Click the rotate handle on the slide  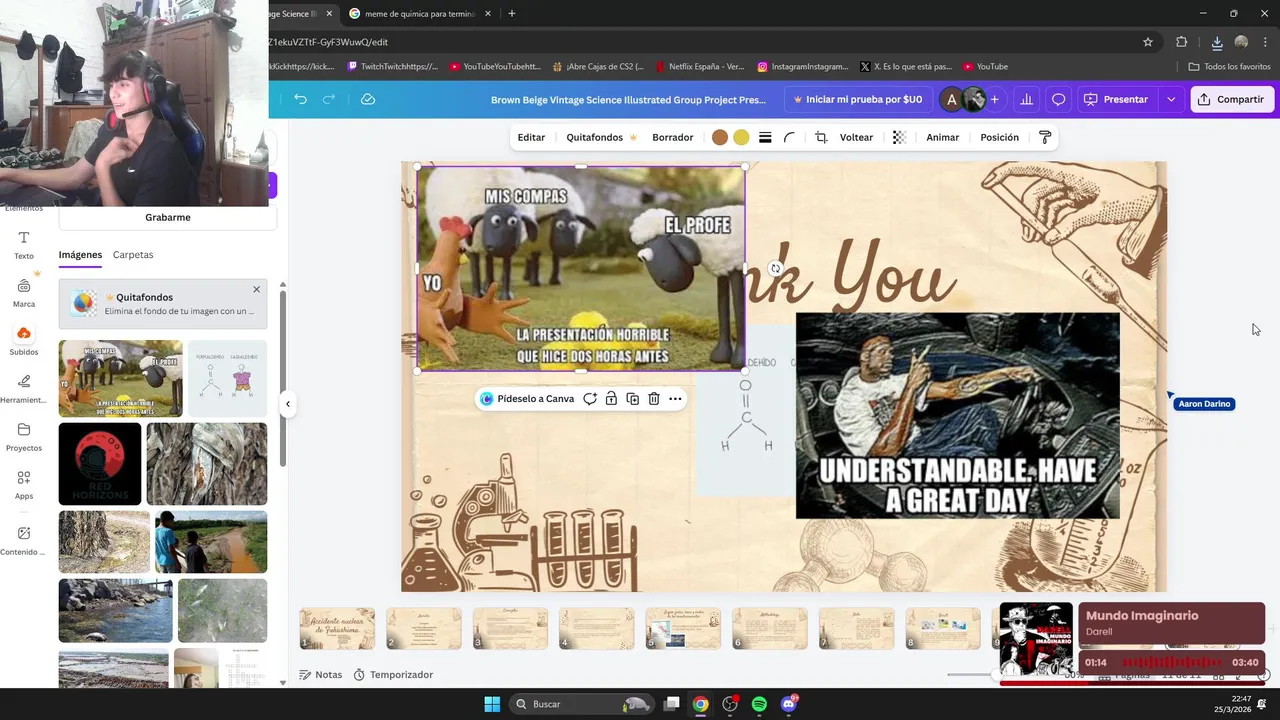775,268
